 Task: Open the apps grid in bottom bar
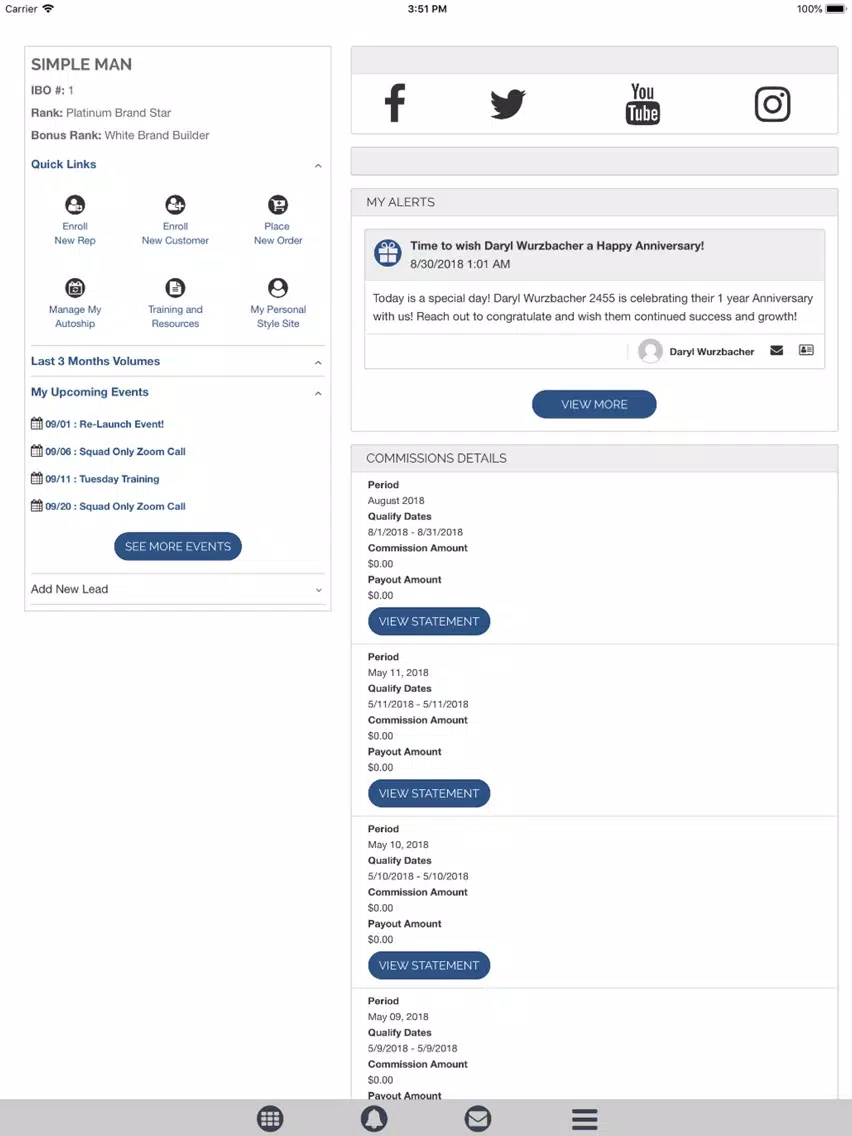pos(270,1118)
